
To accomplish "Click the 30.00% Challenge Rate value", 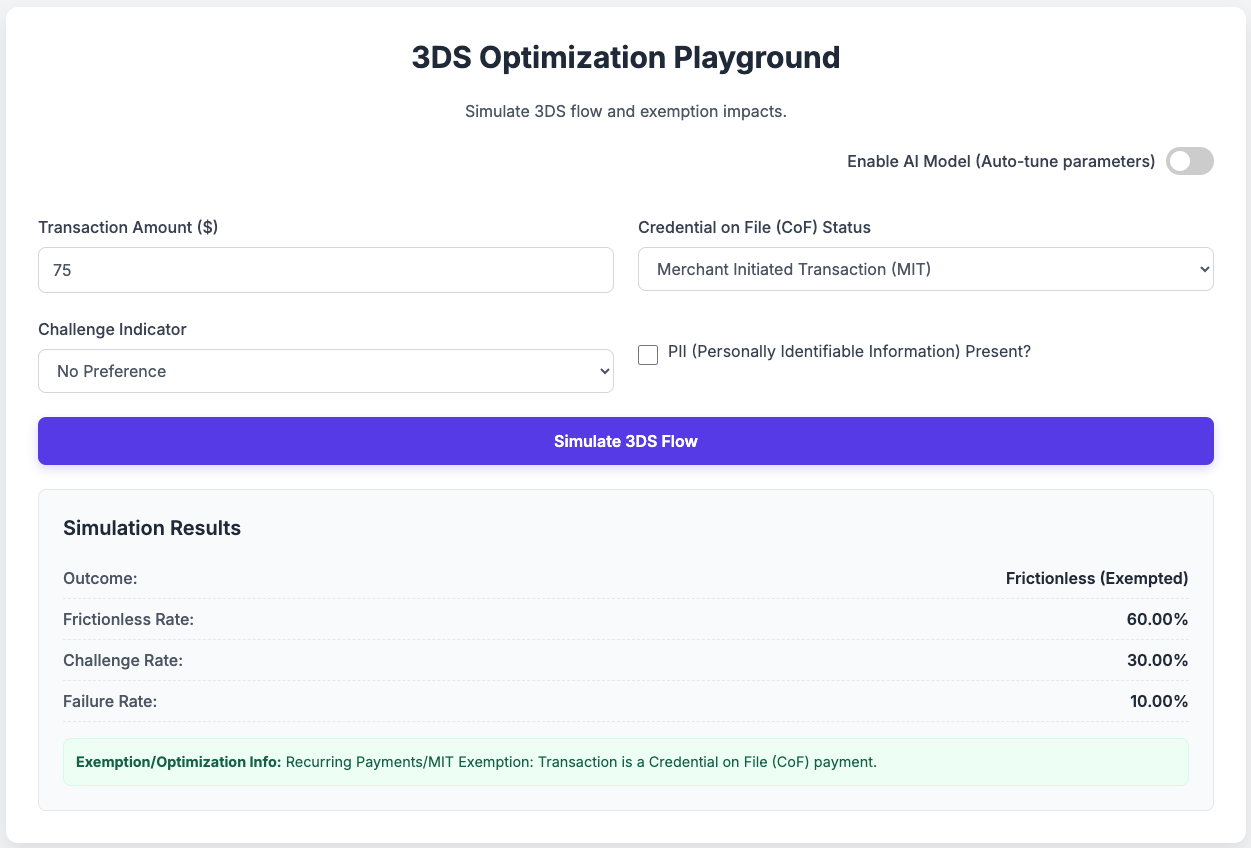I will (1157, 660).
